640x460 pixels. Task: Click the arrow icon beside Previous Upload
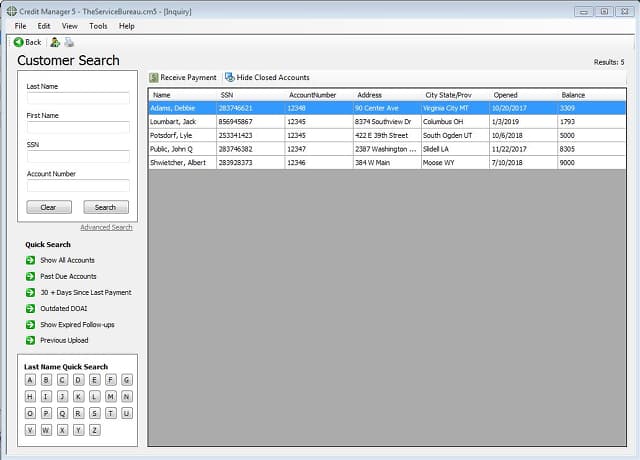[x=31, y=340]
